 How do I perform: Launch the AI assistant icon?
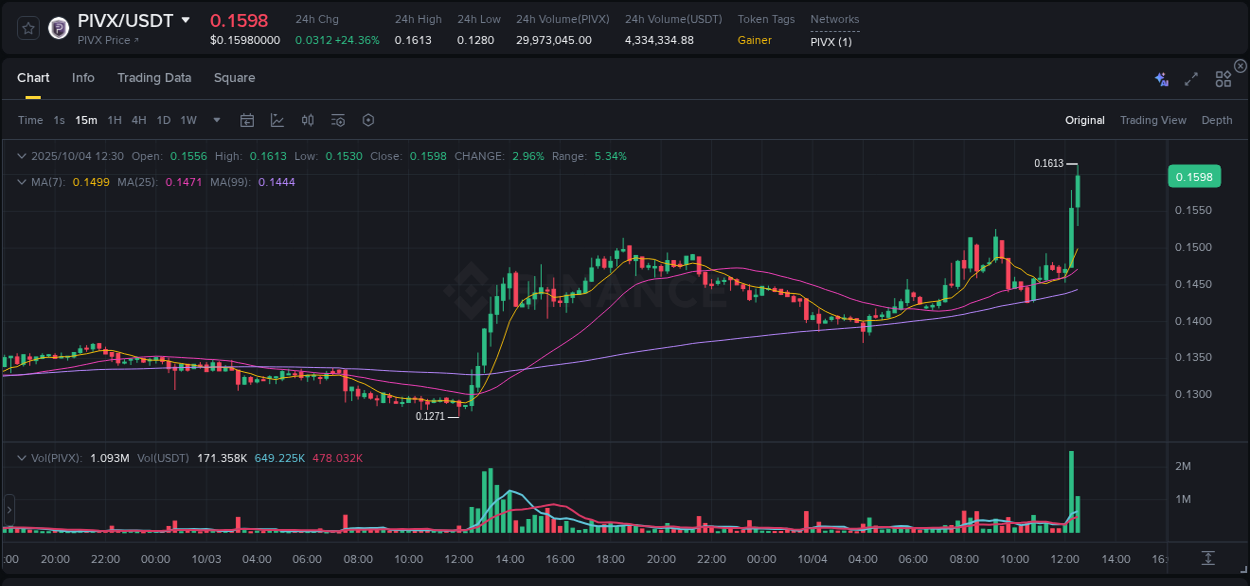[x=1161, y=78]
